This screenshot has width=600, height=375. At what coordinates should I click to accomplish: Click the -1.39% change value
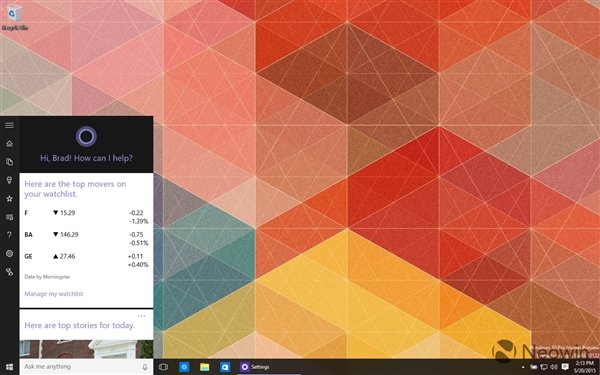139,221
